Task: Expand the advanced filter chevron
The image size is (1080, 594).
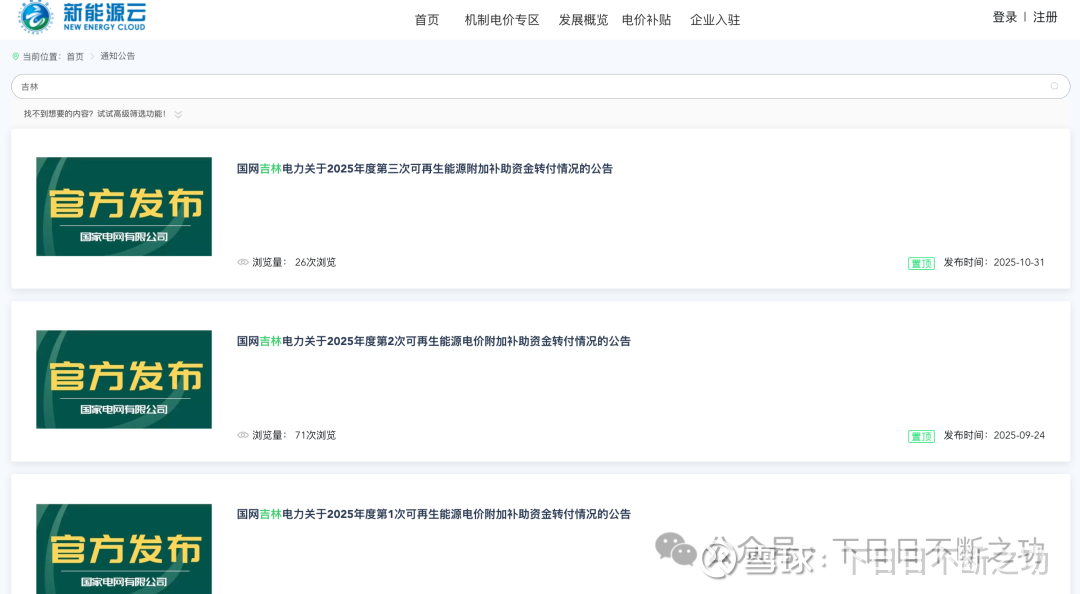Action: 178,114
